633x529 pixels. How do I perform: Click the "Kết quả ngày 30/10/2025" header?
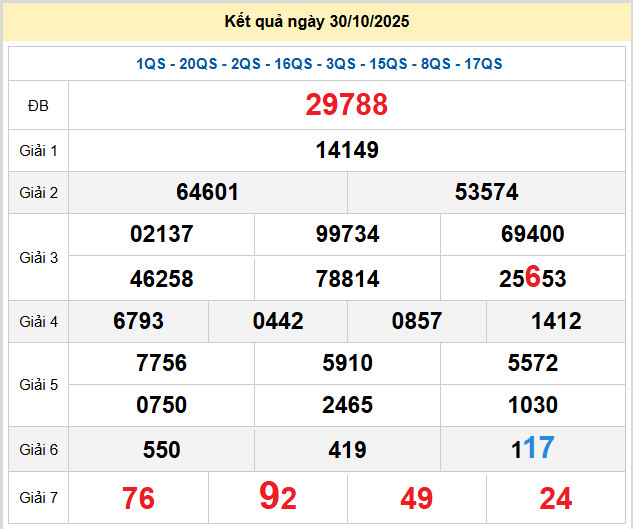point(317,21)
